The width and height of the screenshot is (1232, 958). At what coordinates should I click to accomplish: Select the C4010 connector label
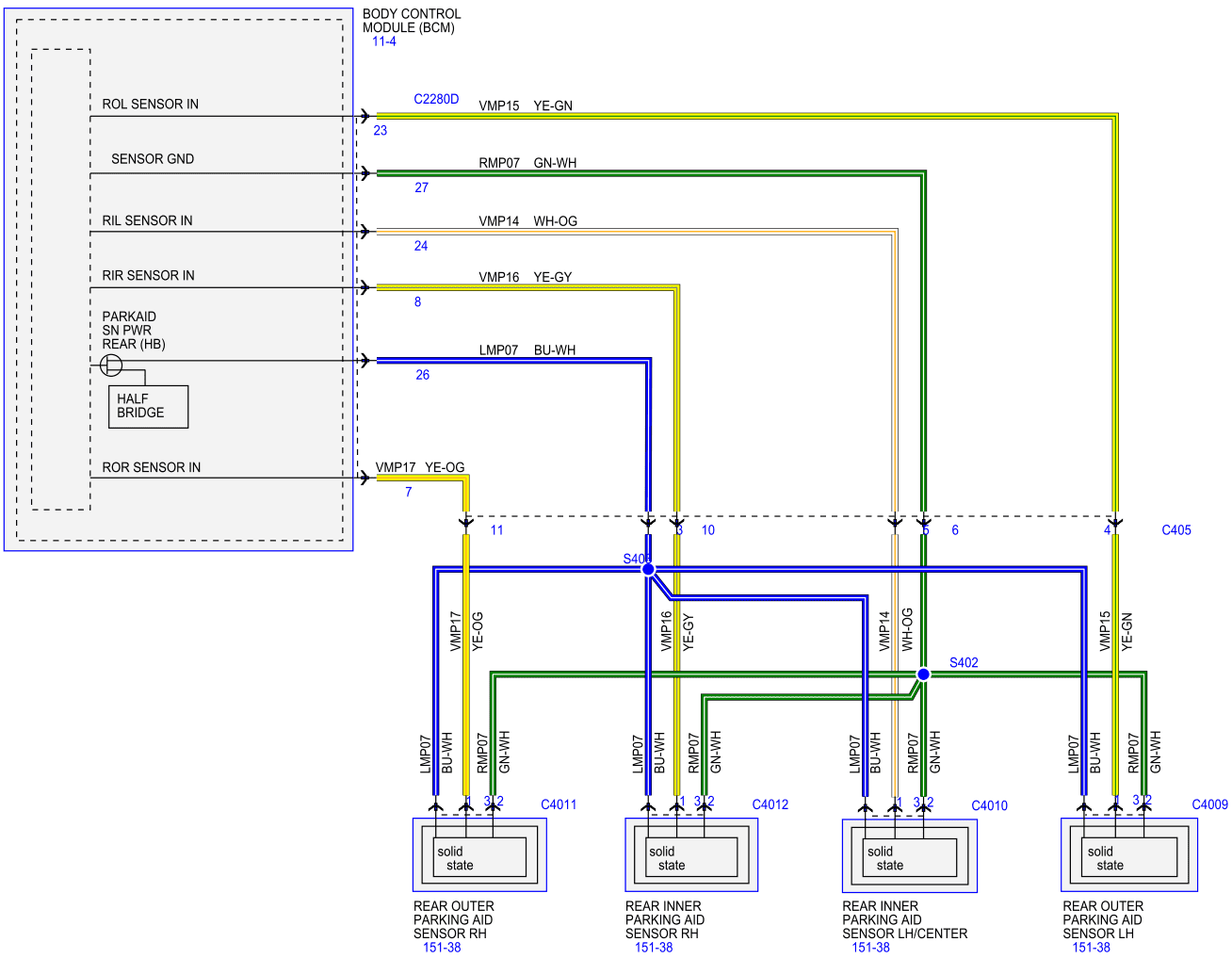(989, 805)
